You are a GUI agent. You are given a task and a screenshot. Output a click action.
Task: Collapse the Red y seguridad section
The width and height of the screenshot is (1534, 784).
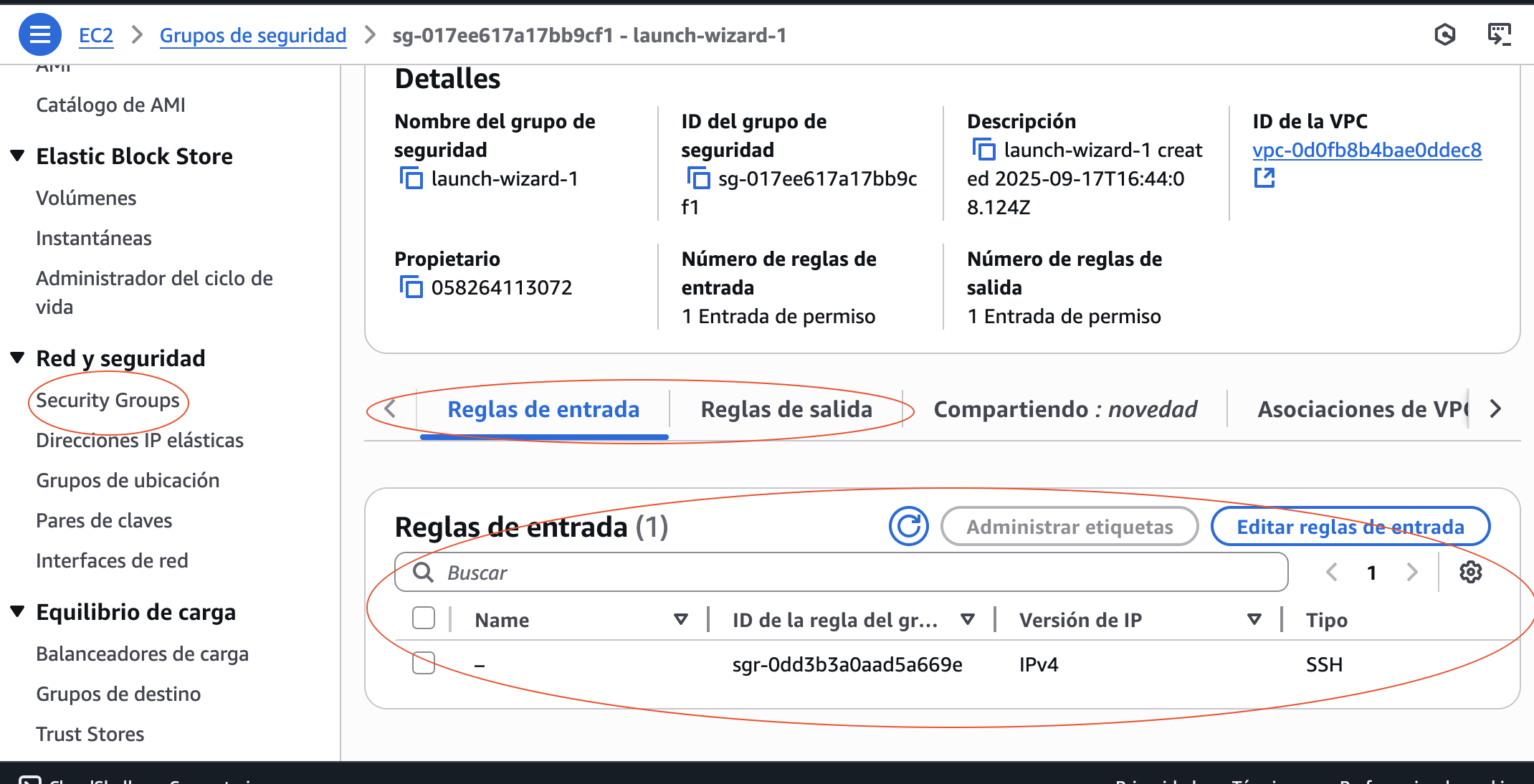pos(18,358)
